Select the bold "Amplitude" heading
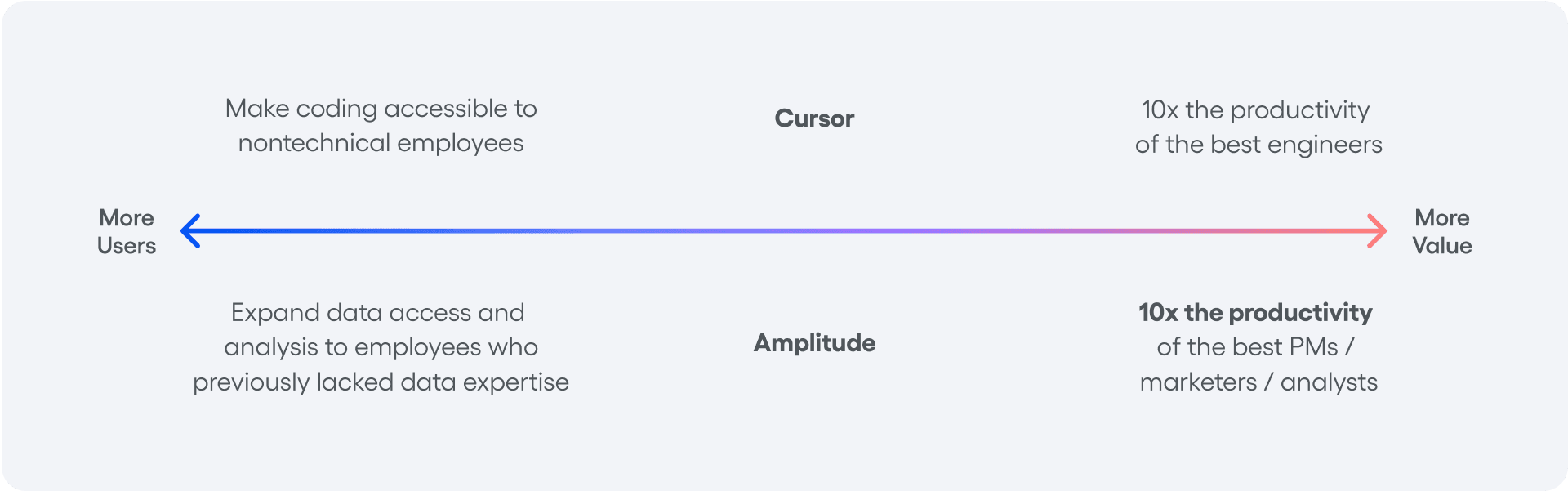Image resolution: width=1568 pixels, height=491 pixels. pyautogui.click(x=814, y=343)
